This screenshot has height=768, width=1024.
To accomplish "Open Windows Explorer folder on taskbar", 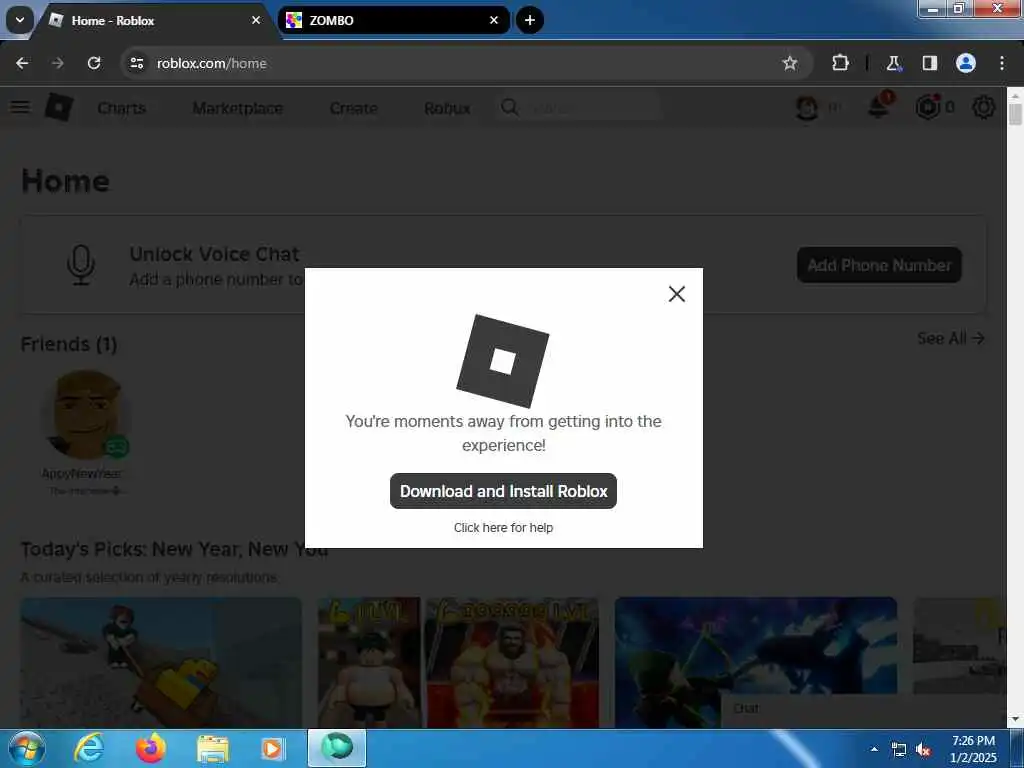I will [x=213, y=748].
